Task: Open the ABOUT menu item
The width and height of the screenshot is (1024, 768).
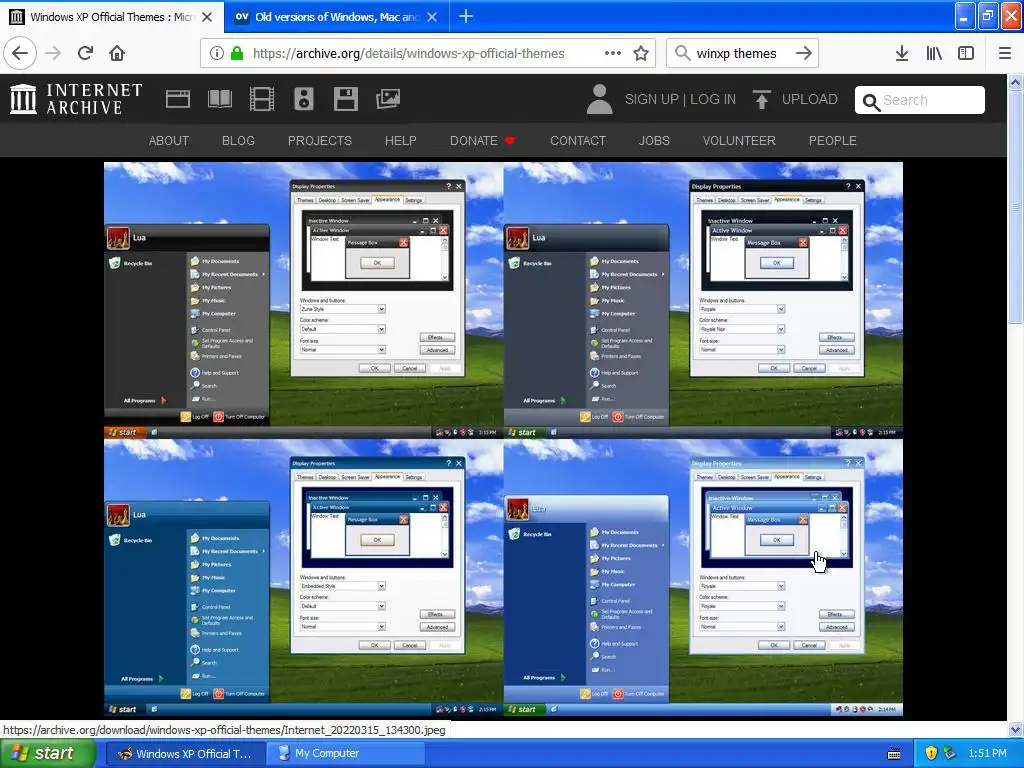Action: pos(168,140)
